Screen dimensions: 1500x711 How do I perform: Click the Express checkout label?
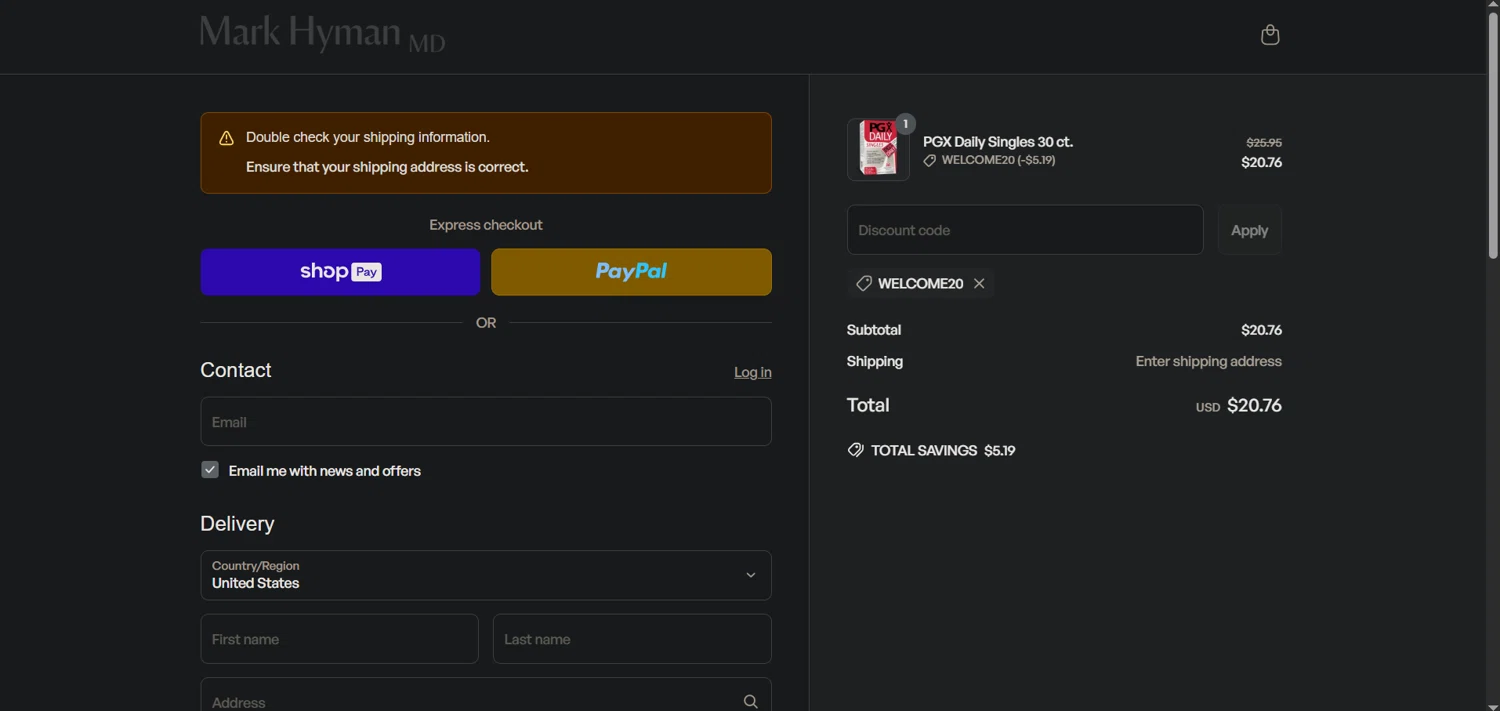[x=486, y=225]
